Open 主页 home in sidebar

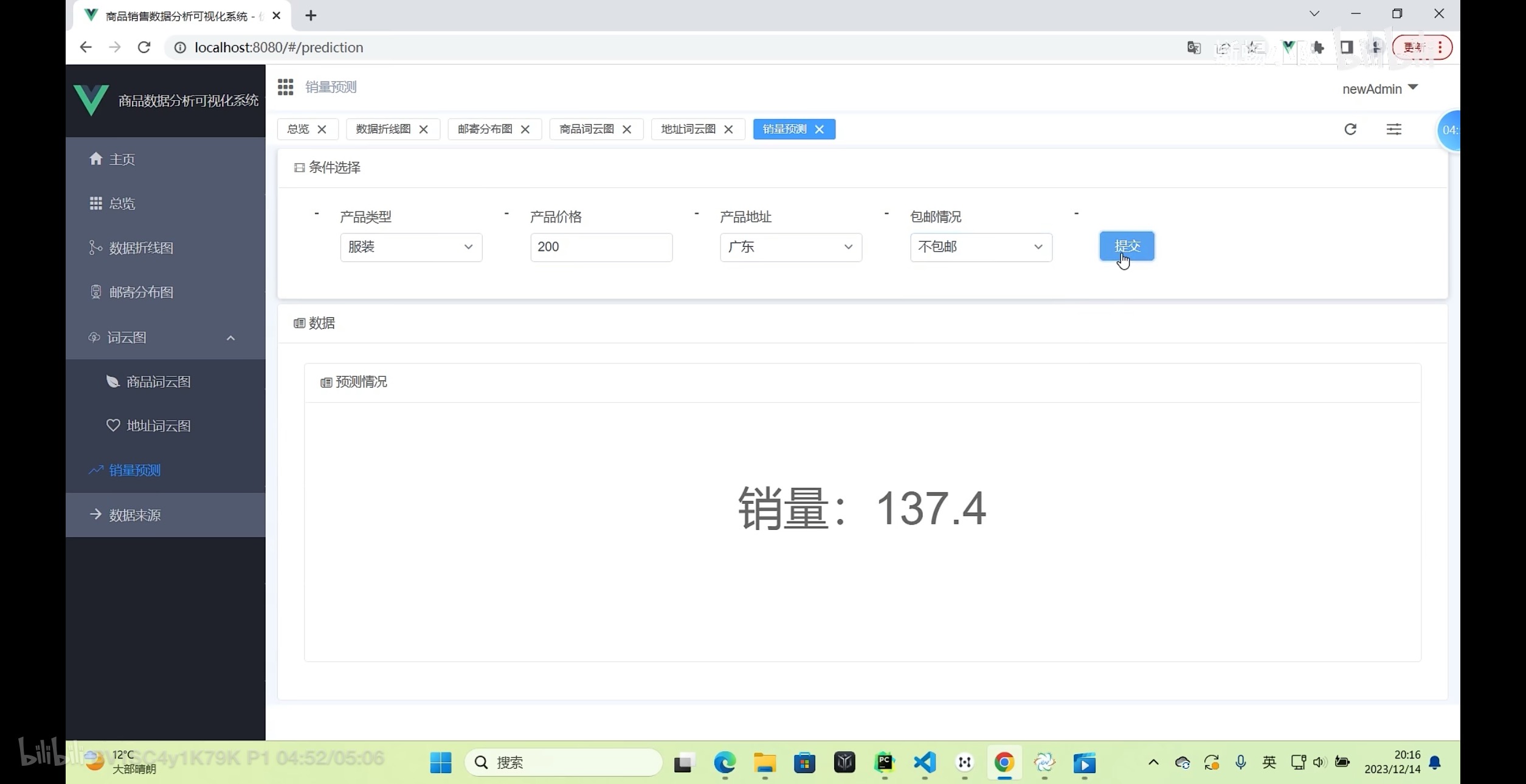[x=122, y=159]
